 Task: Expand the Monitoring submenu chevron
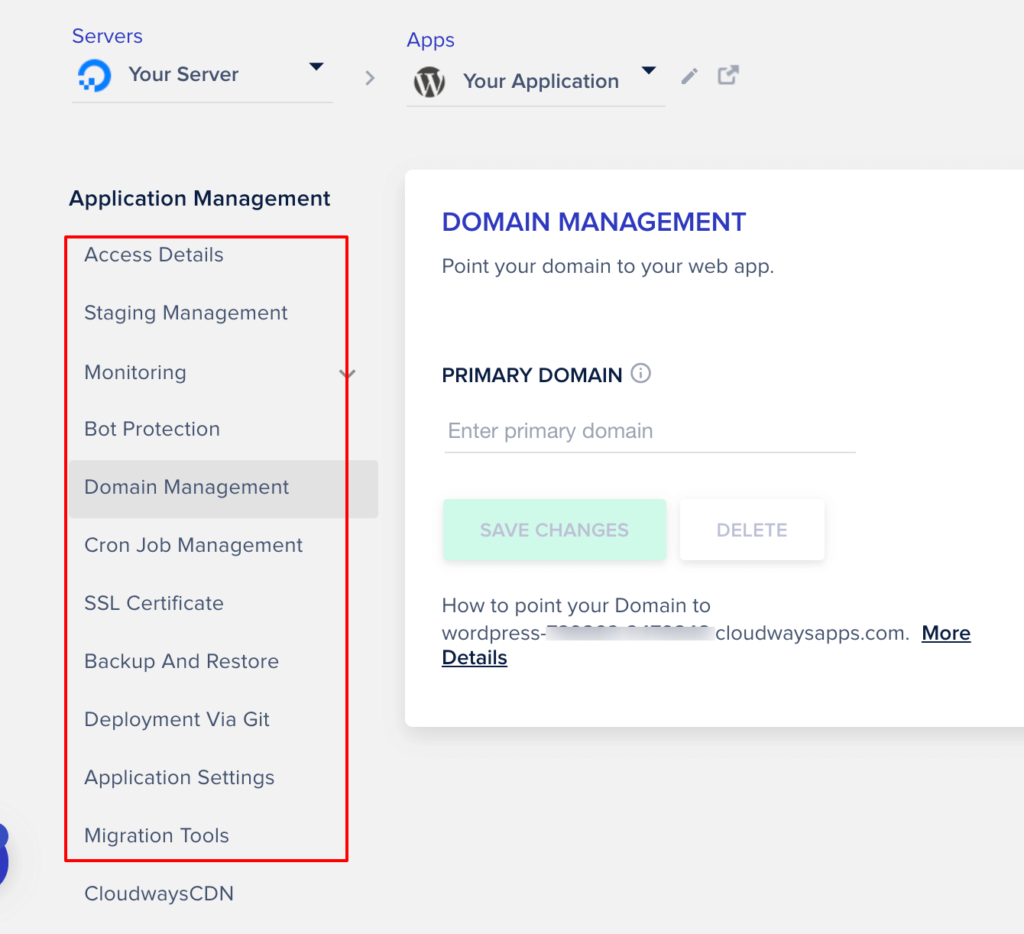(347, 374)
